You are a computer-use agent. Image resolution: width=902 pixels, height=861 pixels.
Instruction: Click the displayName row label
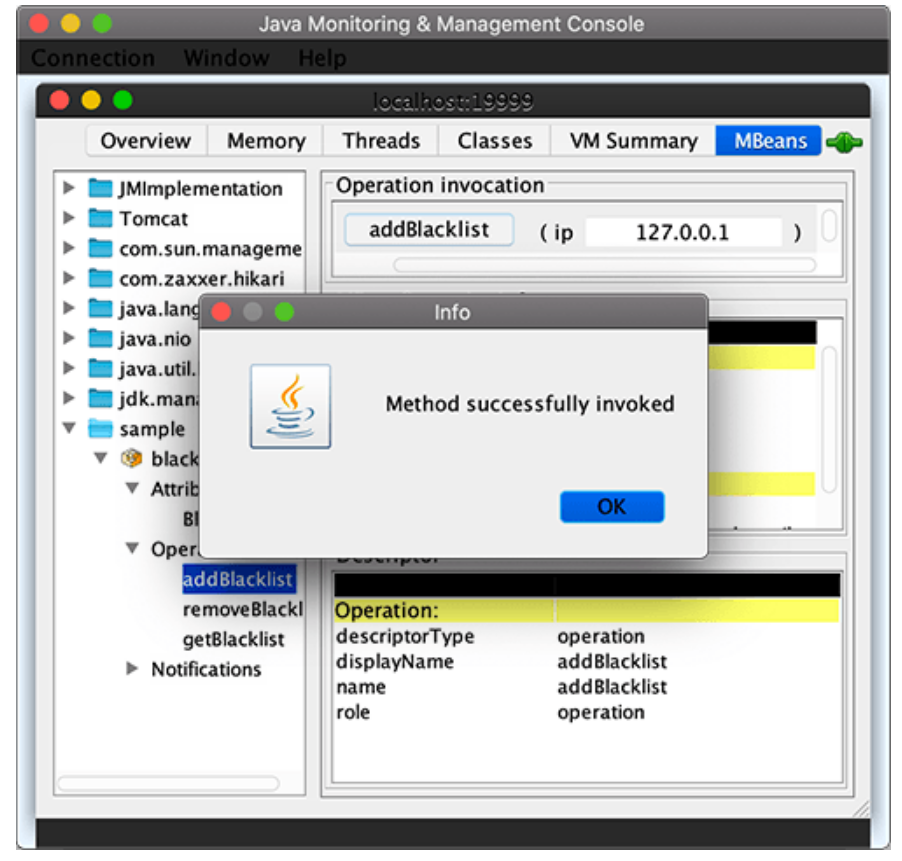click(395, 662)
